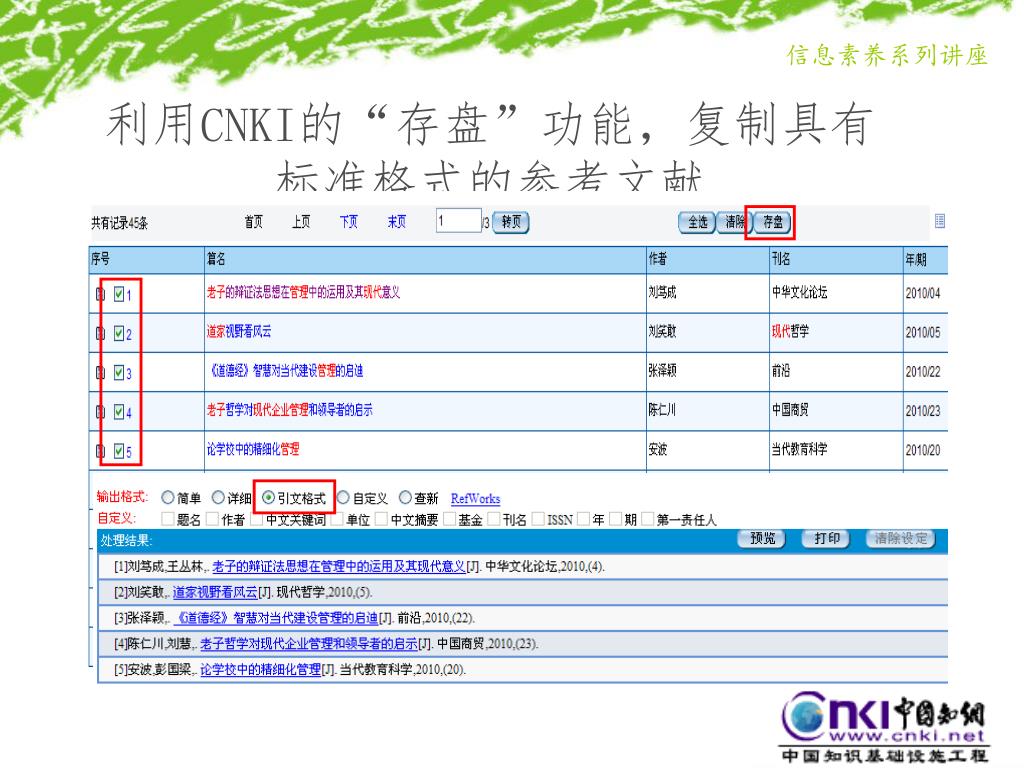
Task: Uncheck the checkbox for record 5
Action: [x=119, y=451]
